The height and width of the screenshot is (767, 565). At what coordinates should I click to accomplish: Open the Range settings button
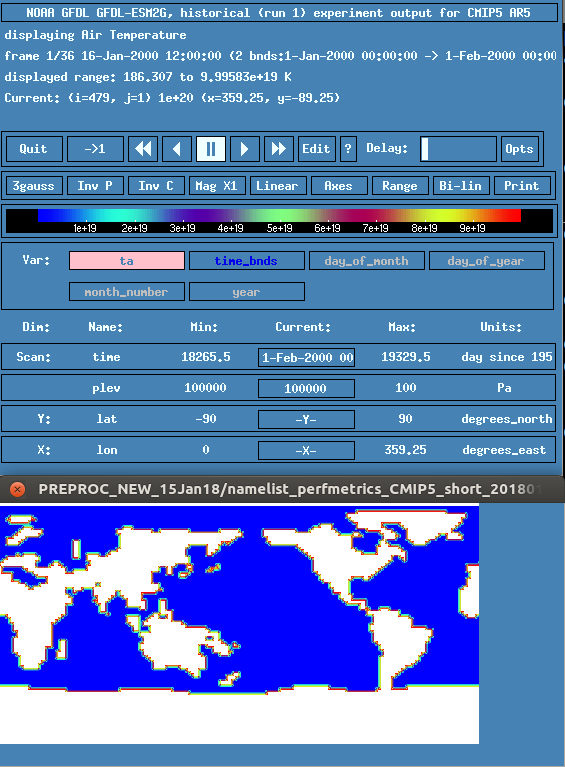click(401, 186)
